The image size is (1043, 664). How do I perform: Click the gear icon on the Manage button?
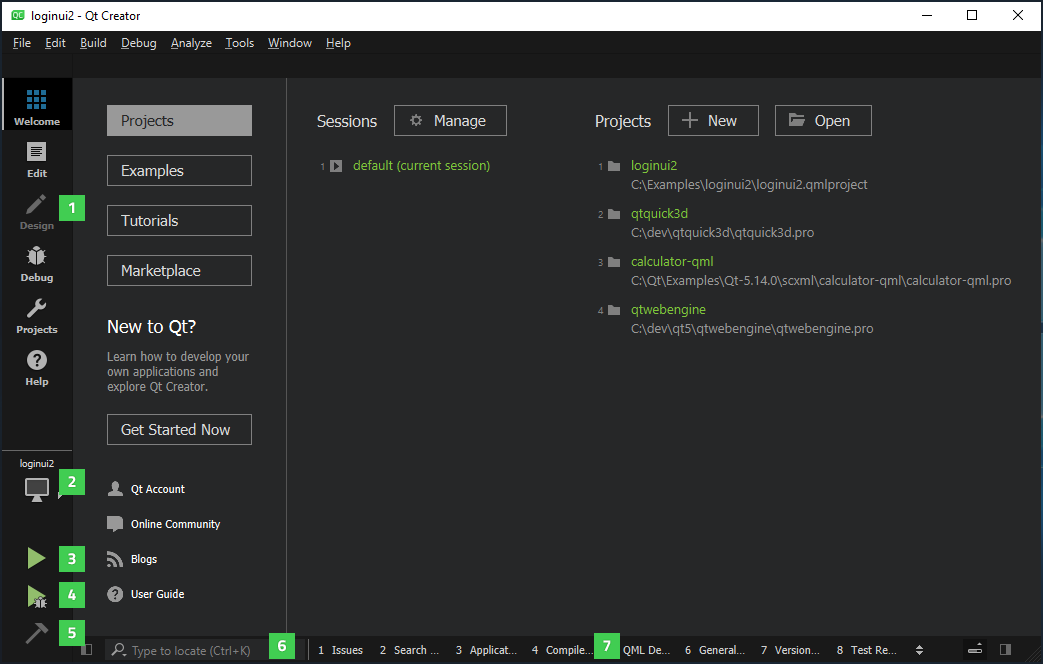(x=416, y=120)
